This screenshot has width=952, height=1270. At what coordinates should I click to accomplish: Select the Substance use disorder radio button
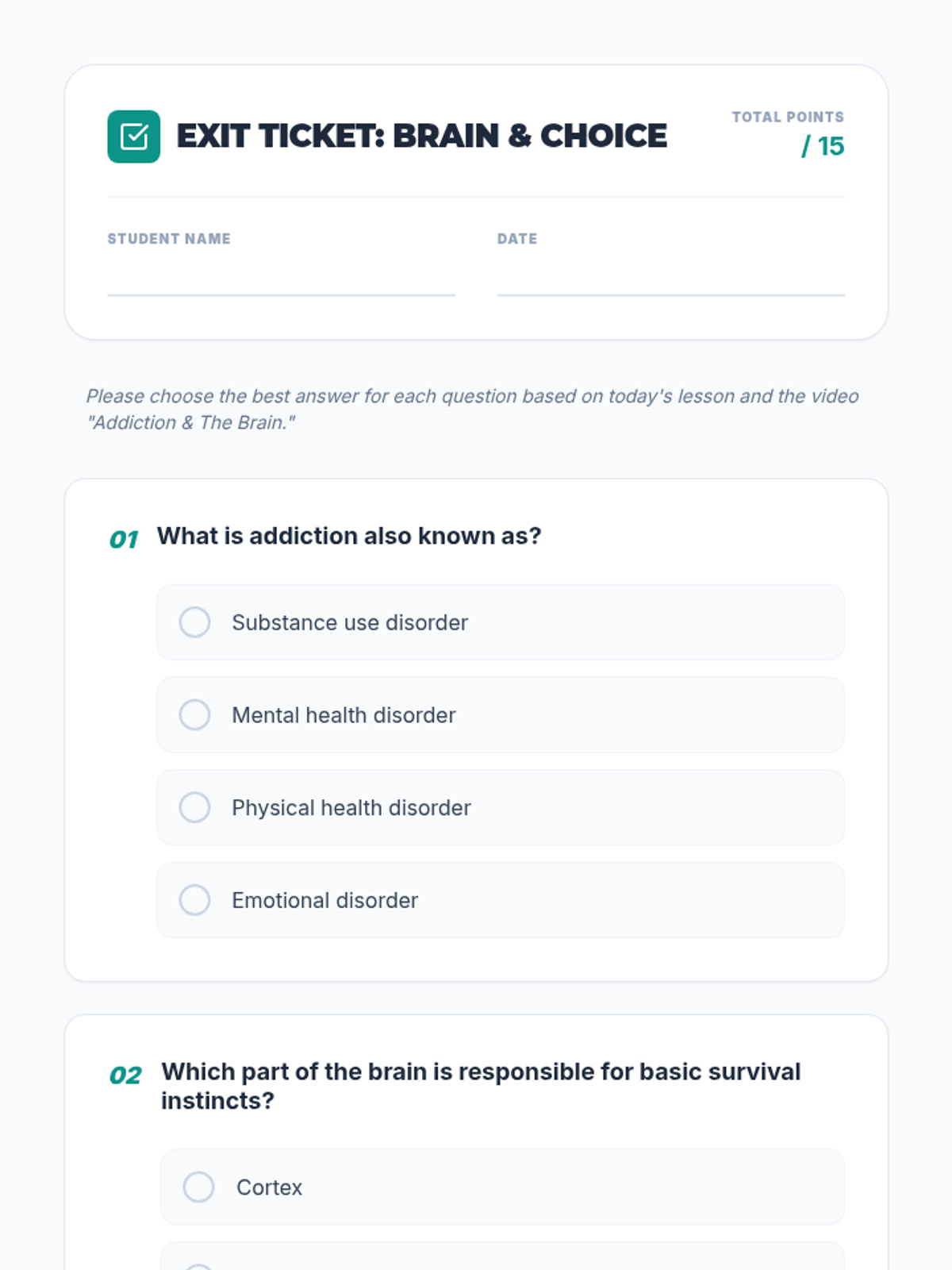coord(194,622)
